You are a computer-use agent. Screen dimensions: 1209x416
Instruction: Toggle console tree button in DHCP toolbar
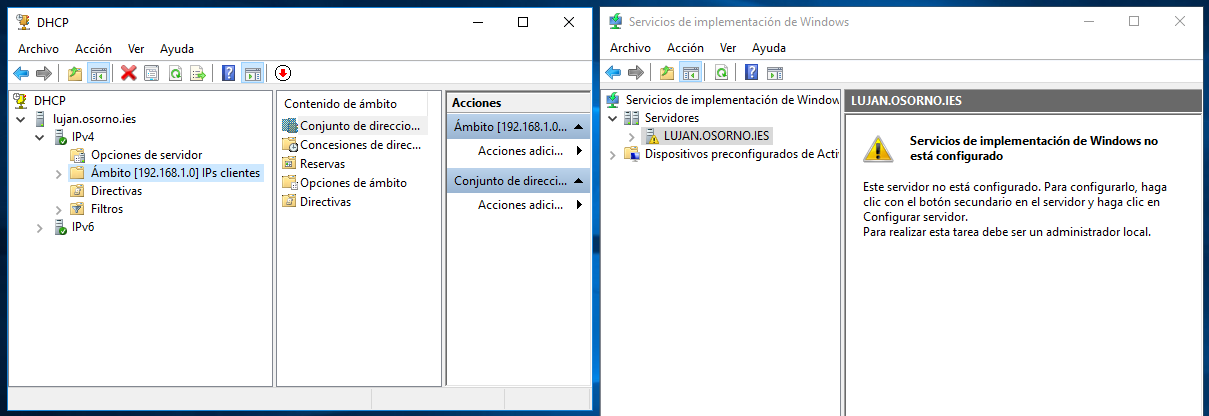coord(99,73)
